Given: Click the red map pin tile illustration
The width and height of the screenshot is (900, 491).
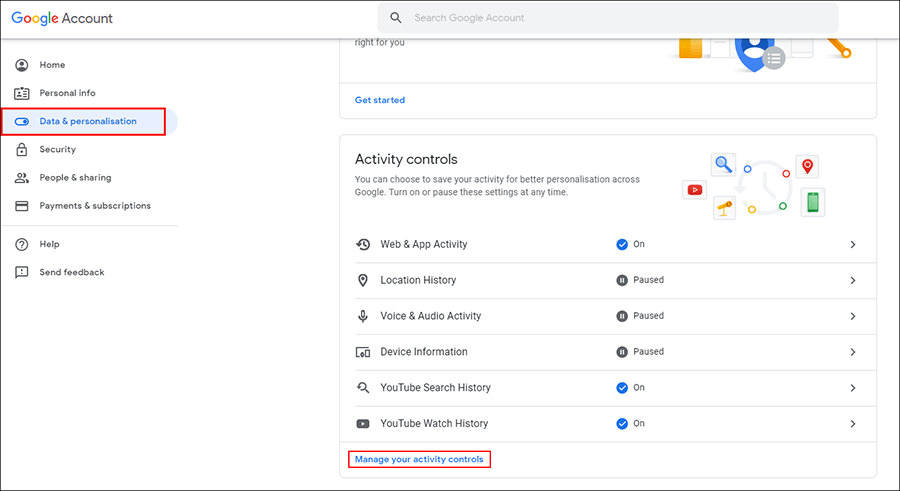Looking at the screenshot, I should (x=807, y=167).
